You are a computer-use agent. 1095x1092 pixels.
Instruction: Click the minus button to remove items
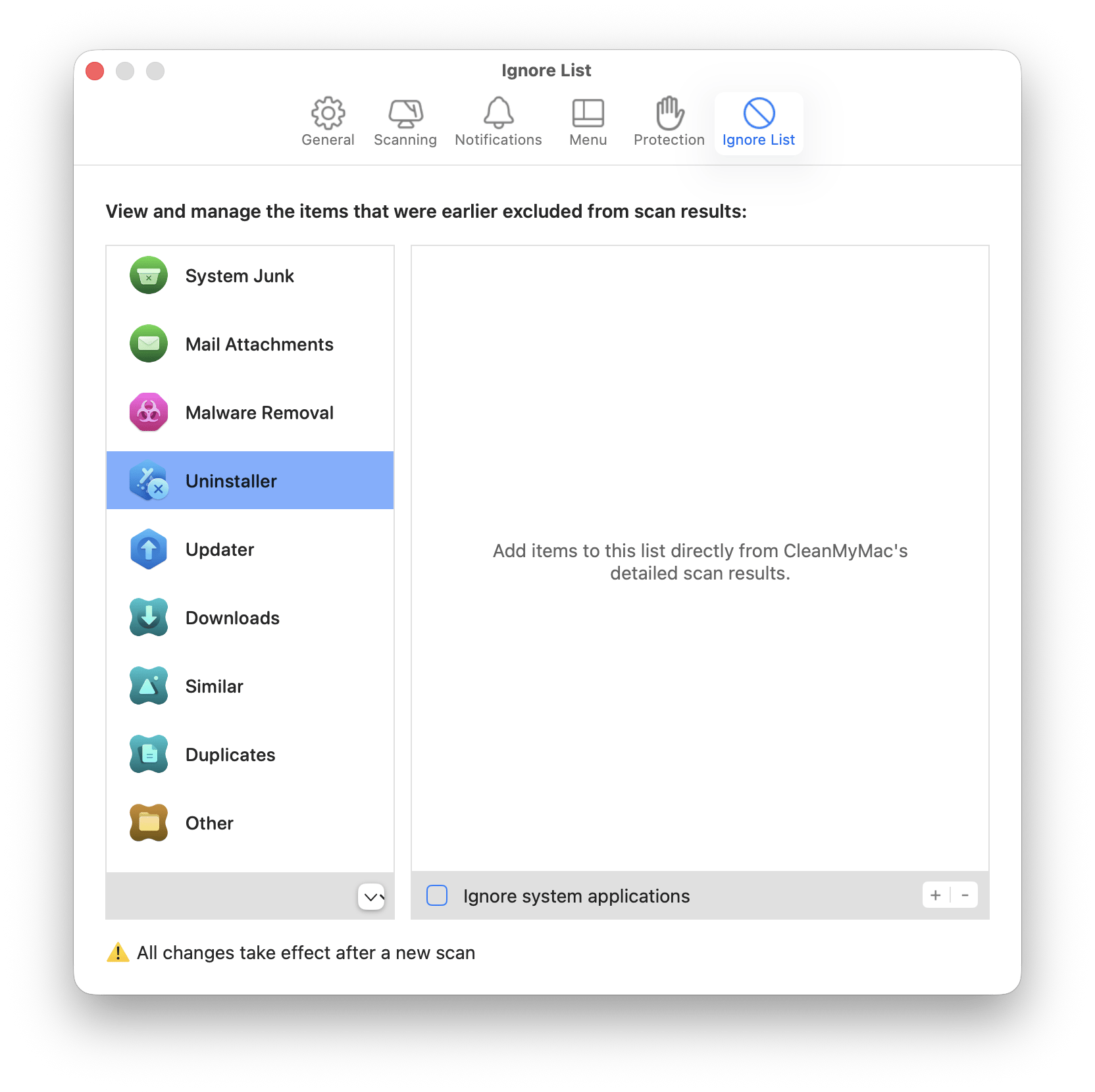(965, 895)
